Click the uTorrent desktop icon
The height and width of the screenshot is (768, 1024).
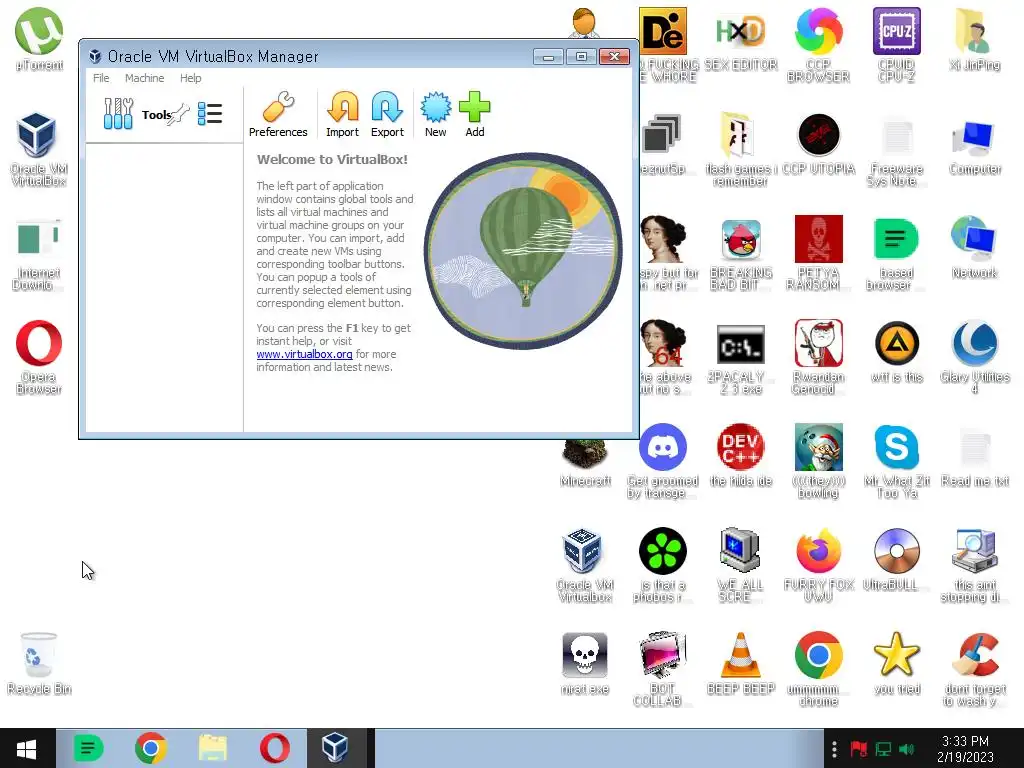pos(39,39)
